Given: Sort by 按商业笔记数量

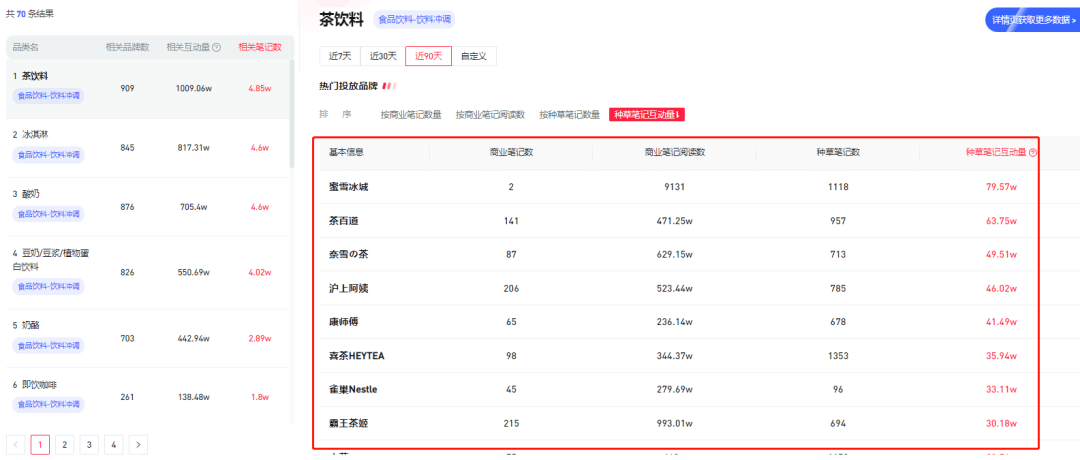Looking at the screenshot, I should pos(411,115).
